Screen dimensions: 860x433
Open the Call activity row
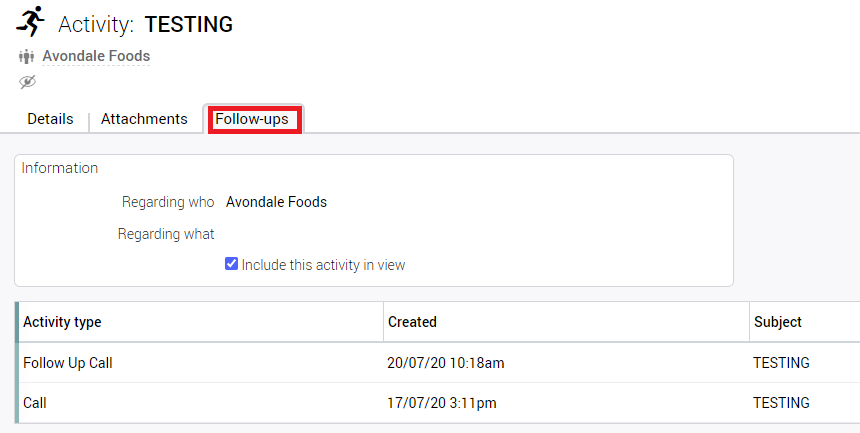[x=35, y=403]
